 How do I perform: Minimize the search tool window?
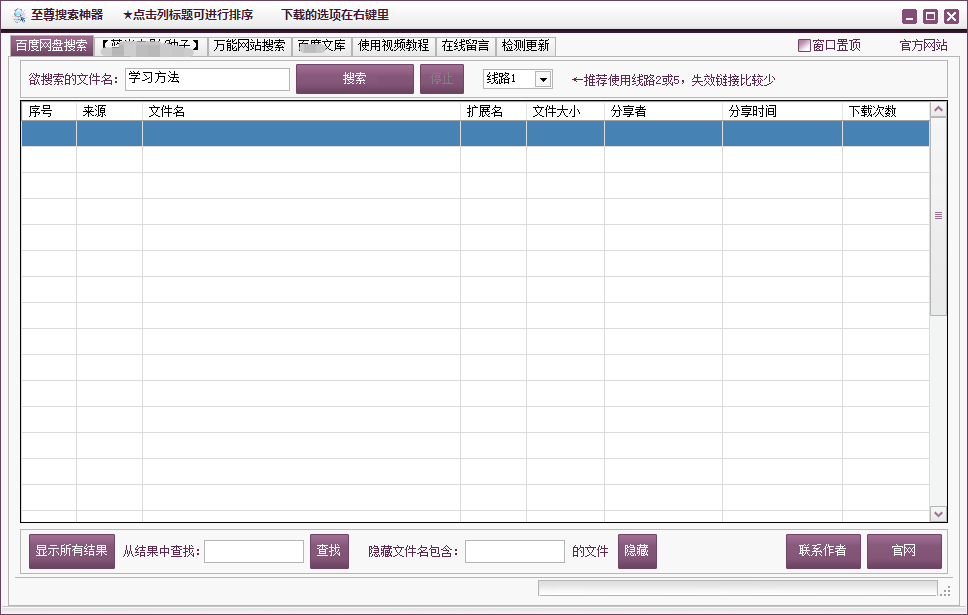(x=909, y=17)
